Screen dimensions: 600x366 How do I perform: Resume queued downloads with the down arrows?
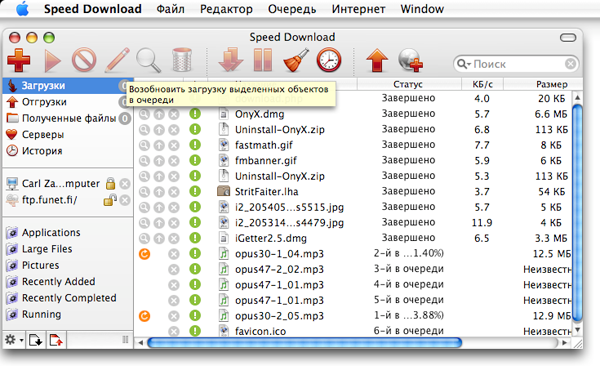coord(231,60)
